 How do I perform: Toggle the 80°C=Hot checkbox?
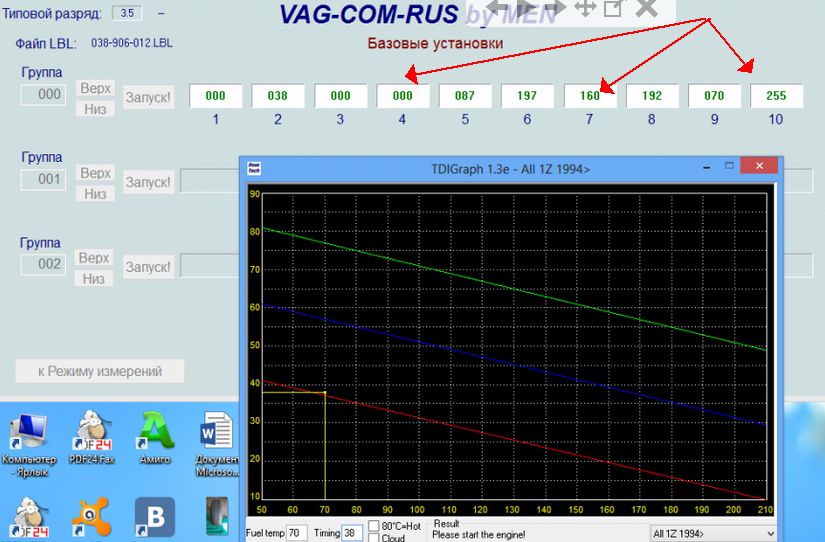(x=374, y=526)
